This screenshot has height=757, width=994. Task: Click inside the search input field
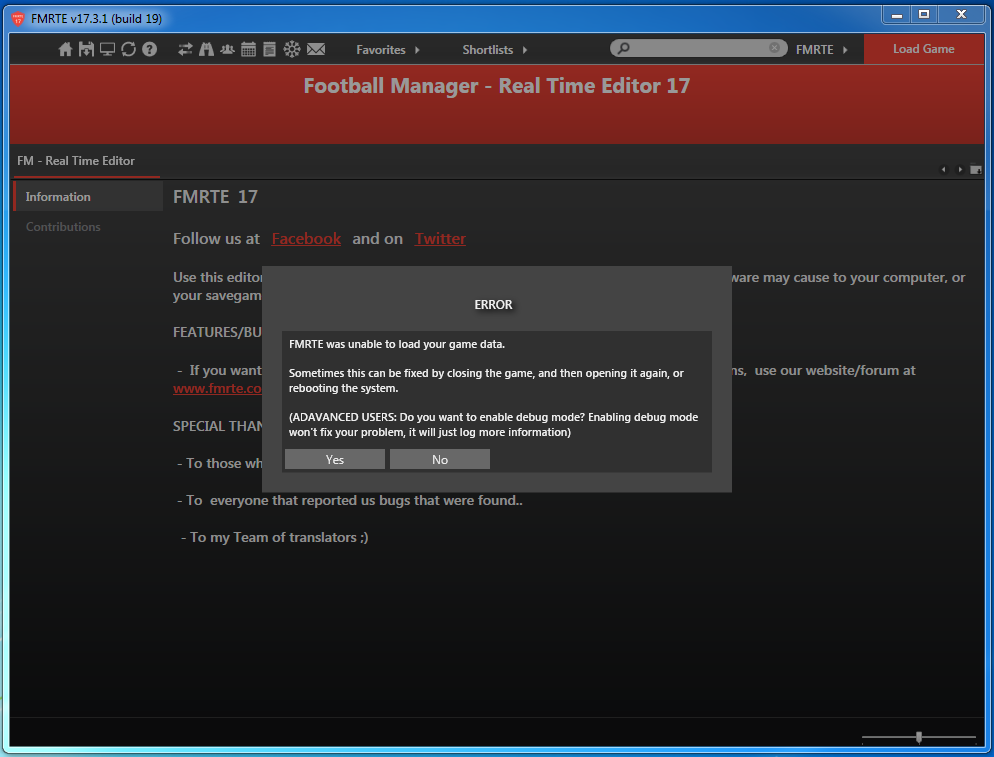point(699,48)
